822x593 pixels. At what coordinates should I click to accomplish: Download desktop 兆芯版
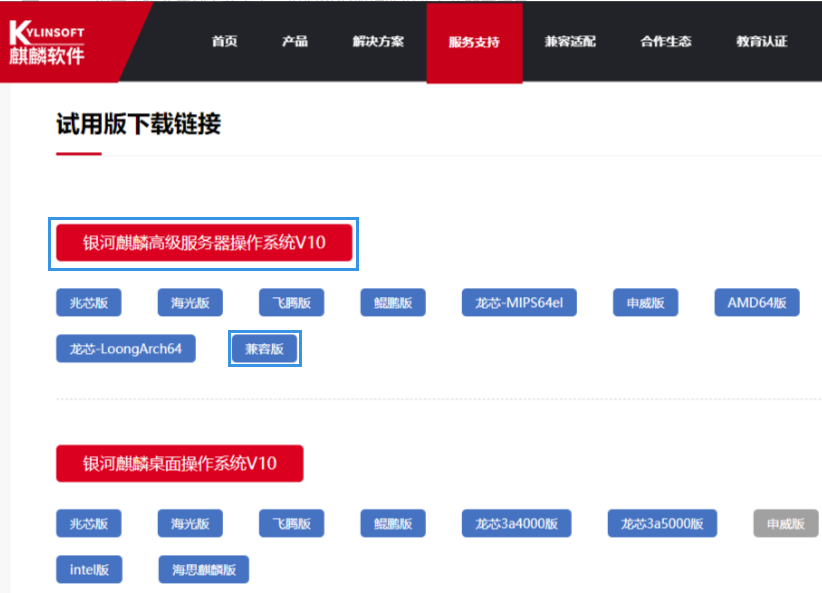pos(89,523)
